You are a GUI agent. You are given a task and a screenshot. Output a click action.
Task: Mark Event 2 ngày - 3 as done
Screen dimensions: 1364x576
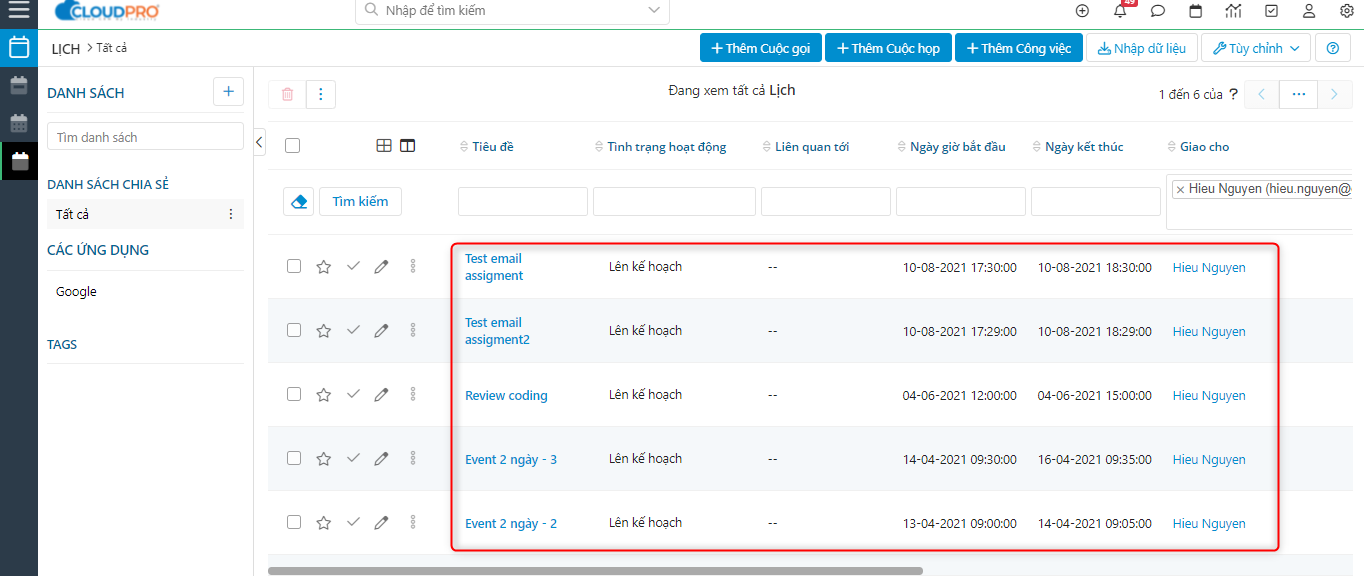pyautogui.click(x=353, y=458)
